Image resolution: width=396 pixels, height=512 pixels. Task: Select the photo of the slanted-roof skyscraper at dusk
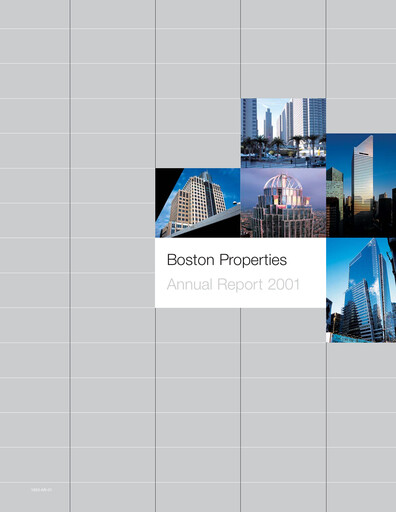pos(361,185)
